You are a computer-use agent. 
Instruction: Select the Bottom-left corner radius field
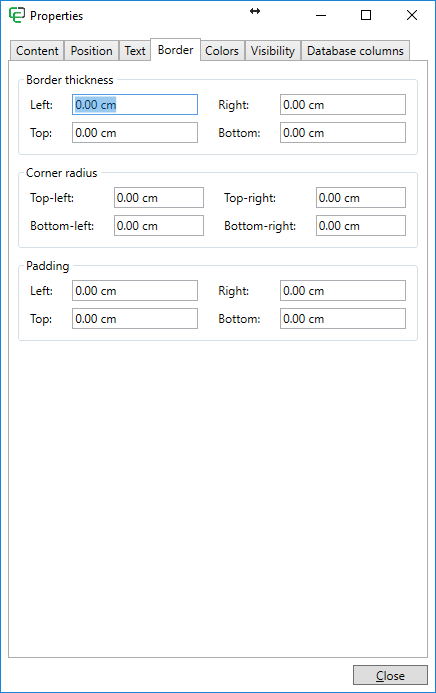pyautogui.click(x=159, y=225)
